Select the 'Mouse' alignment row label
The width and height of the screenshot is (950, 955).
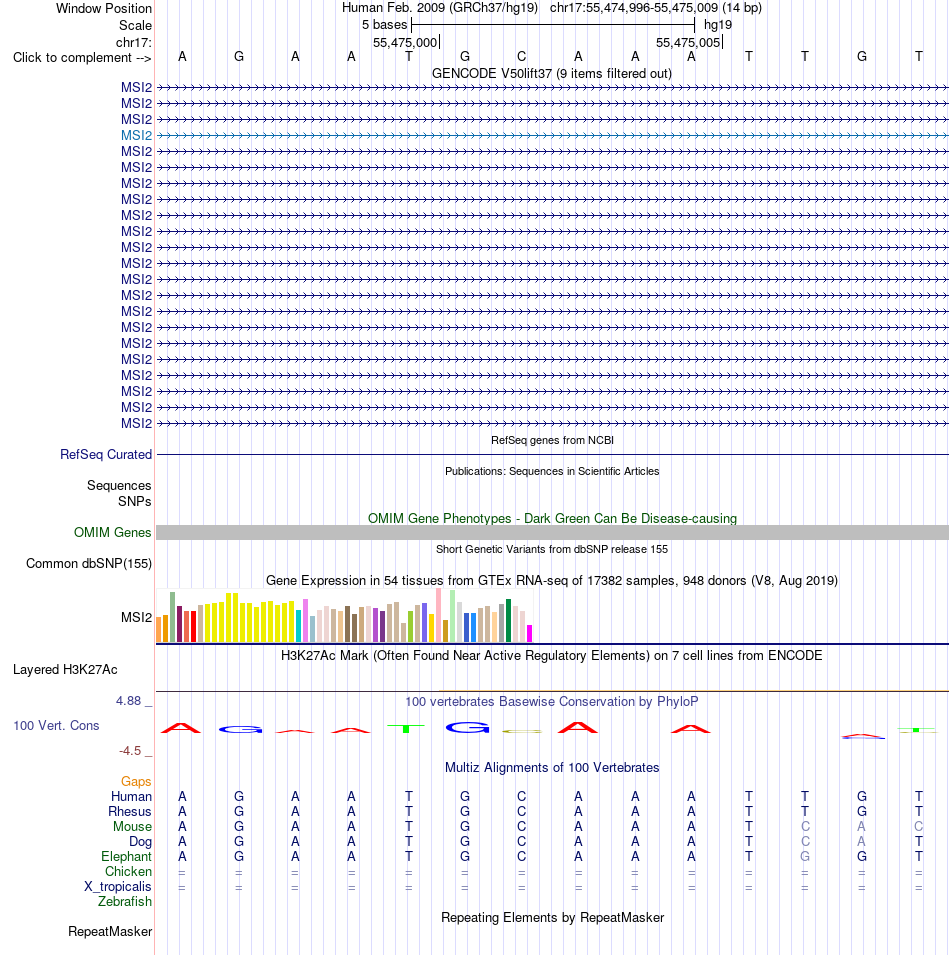click(132, 826)
